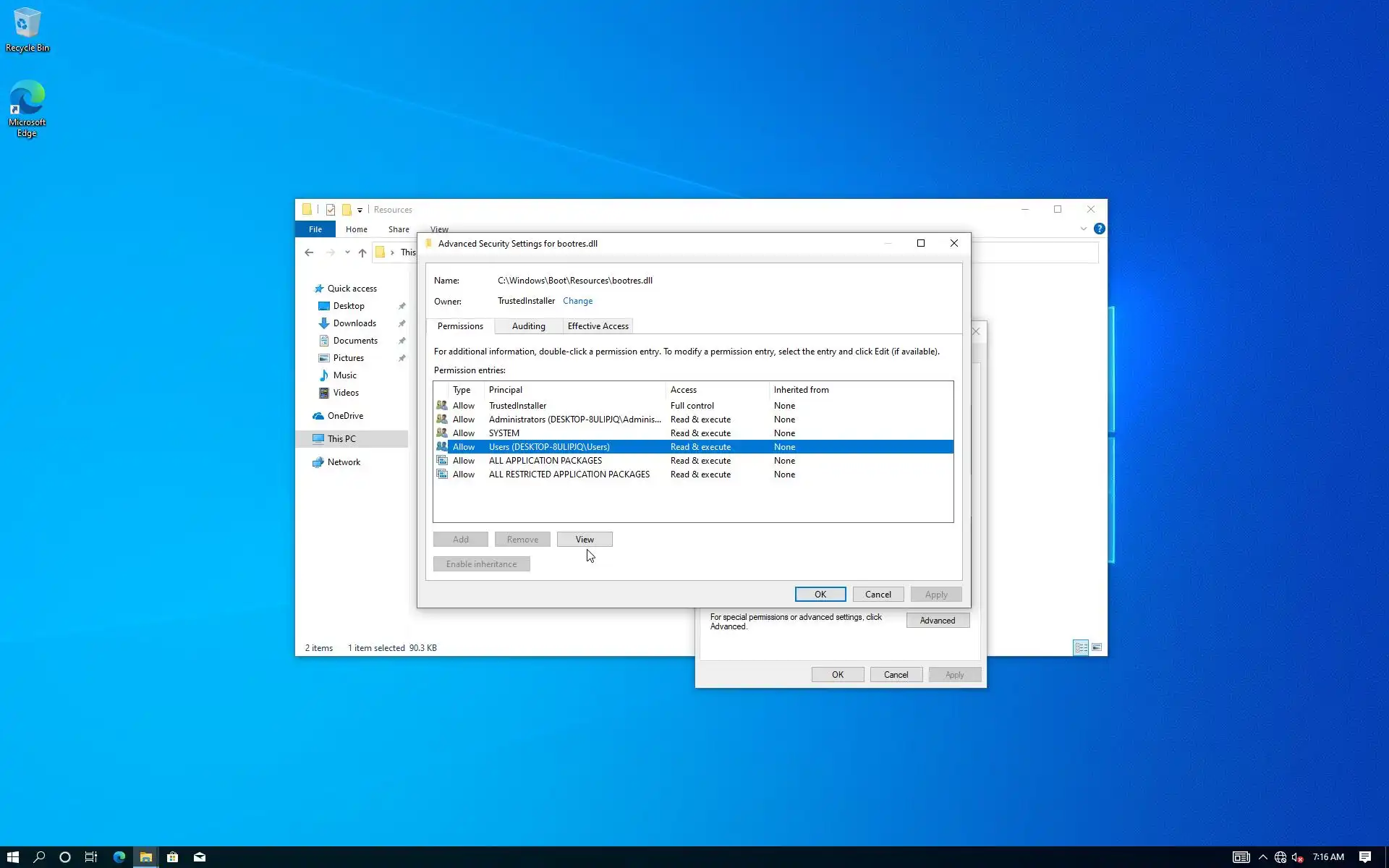This screenshot has width=1389, height=868.
Task: Select the TrustedInstaller permission entry
Action: point(517,406)
